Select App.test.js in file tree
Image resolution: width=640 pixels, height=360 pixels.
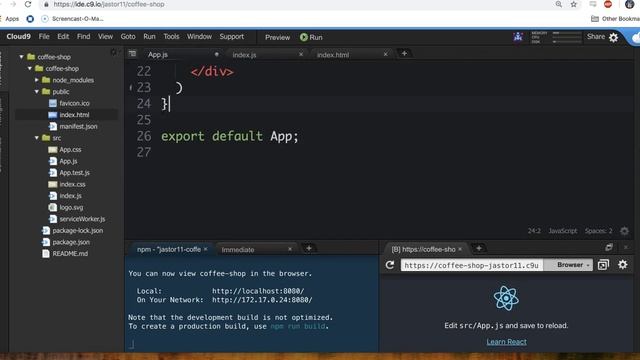pos(74,173)
